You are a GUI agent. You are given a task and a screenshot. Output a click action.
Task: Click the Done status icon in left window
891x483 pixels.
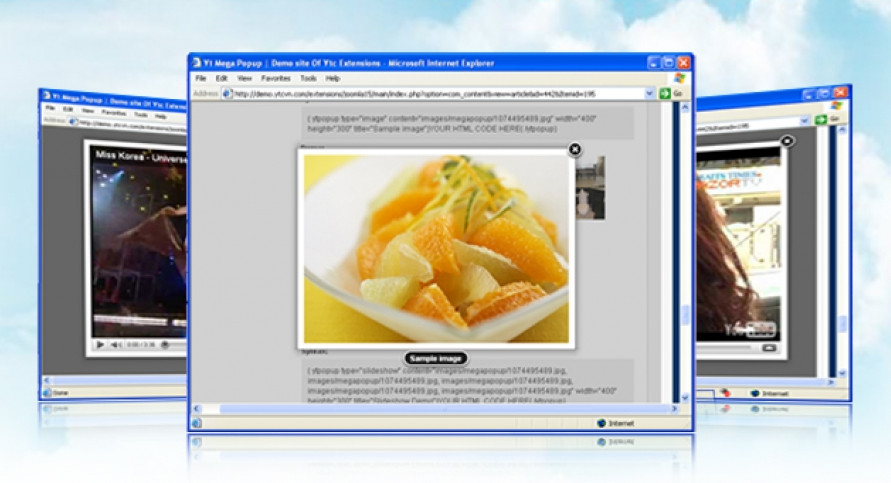click(48, 393)
